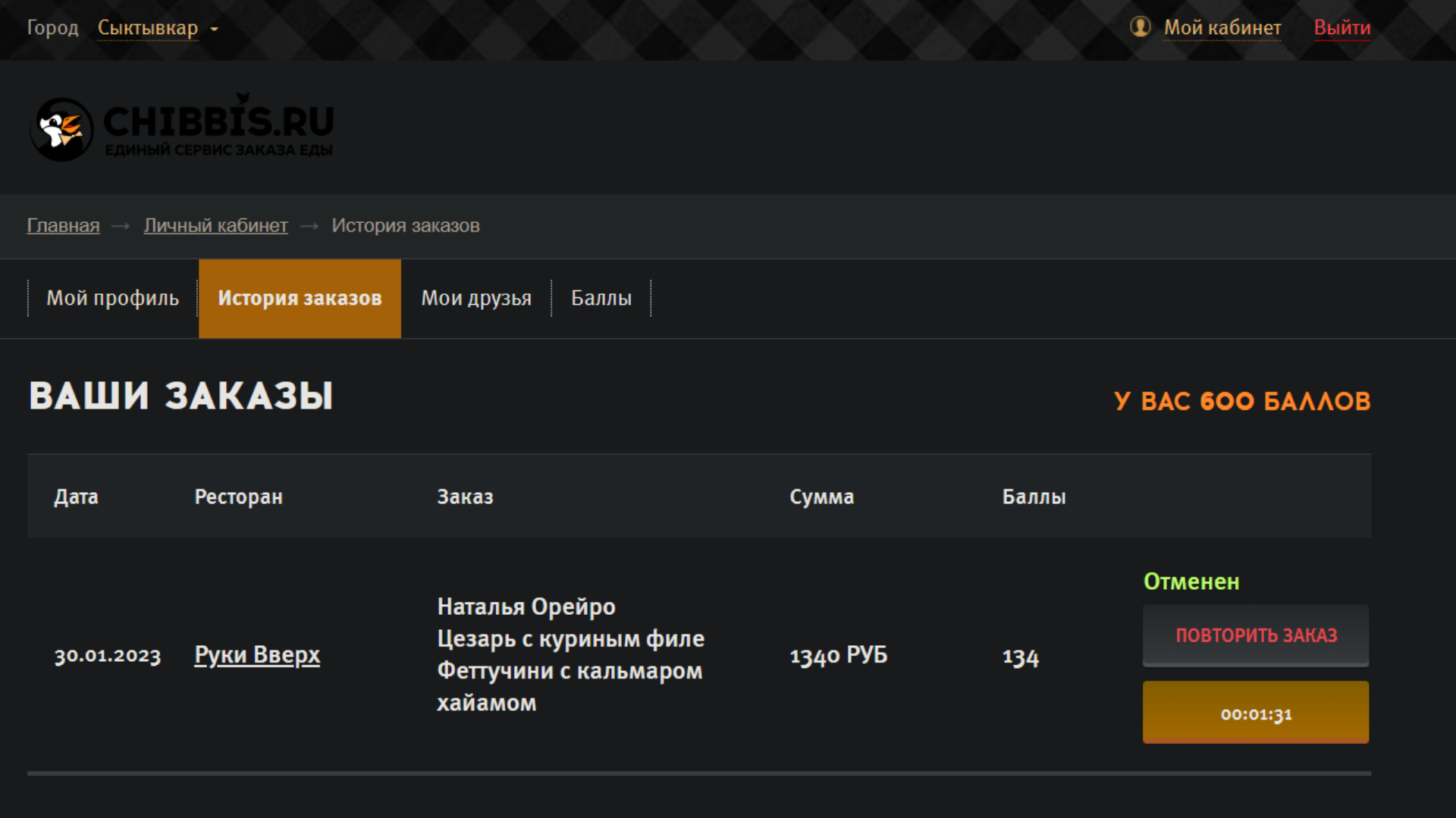Click the order date 30.01.2023
This screenshot has width=1456, height=818.
click(x=108, y=655)
